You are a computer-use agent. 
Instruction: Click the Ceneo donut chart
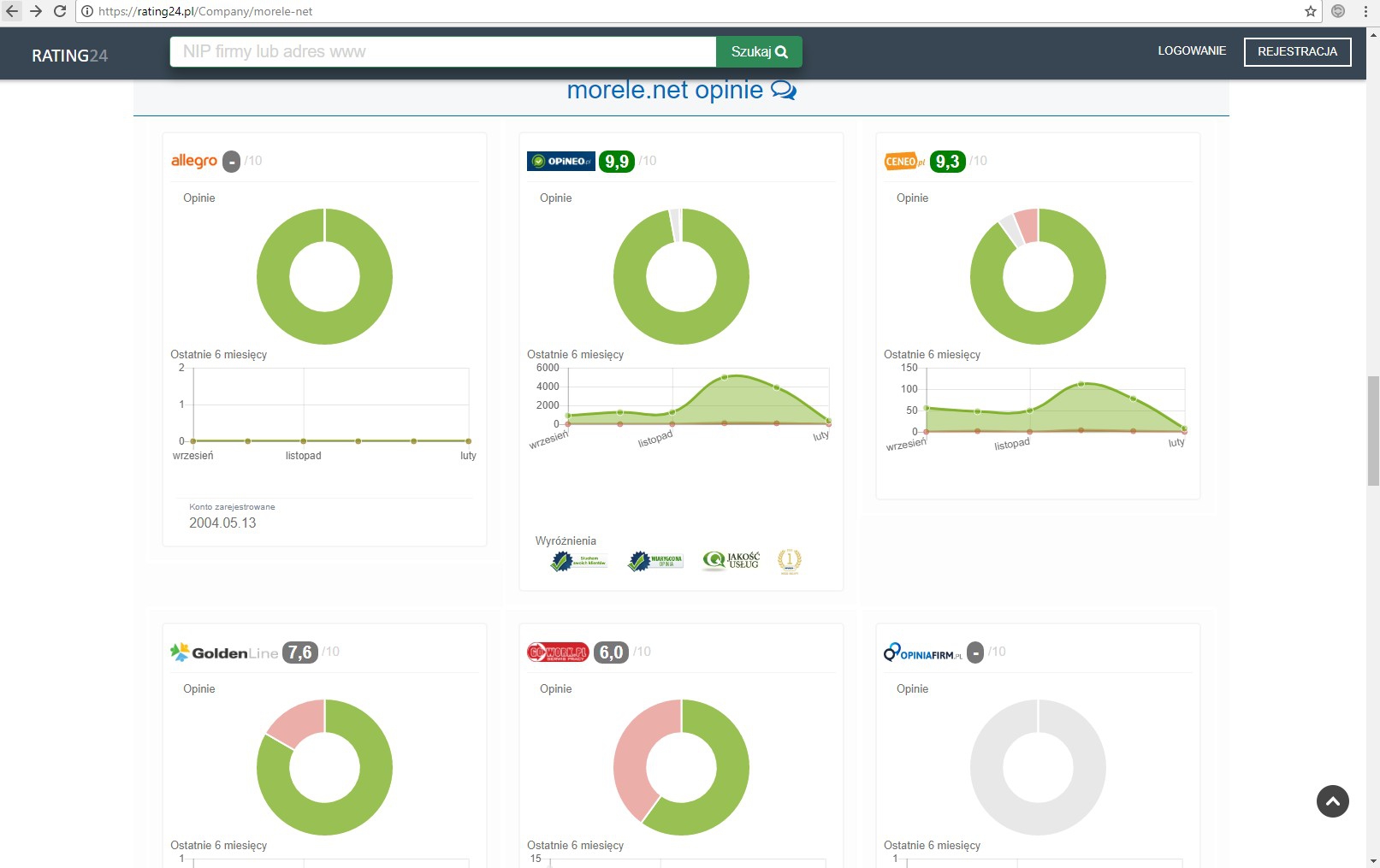click(x=1039, y=276)
